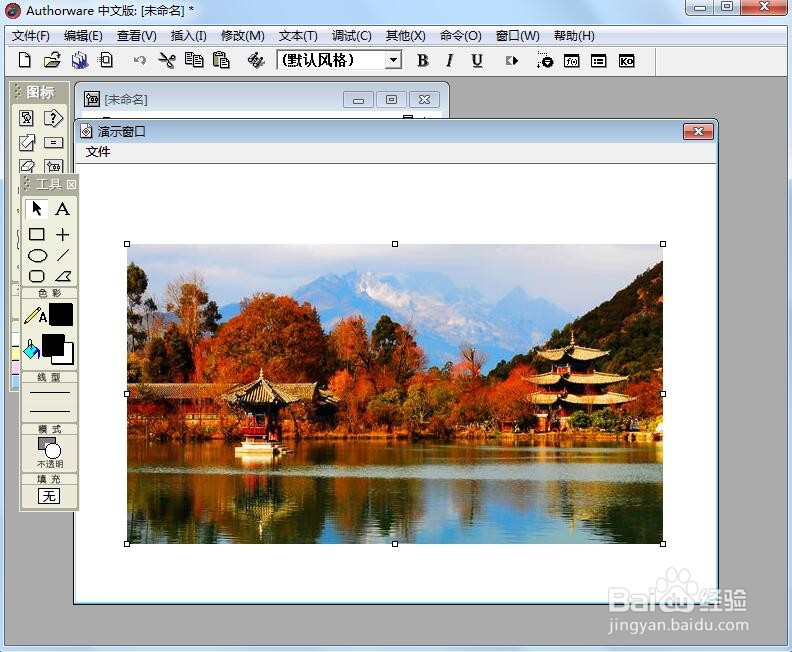Click the Find toolbar icon

256,61
